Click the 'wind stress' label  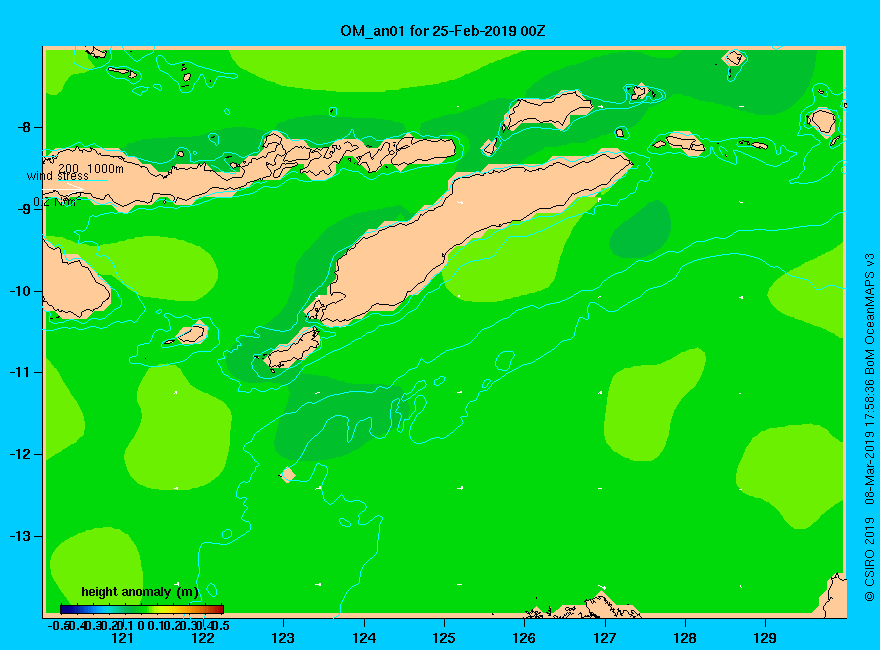(x=57, y=176)
